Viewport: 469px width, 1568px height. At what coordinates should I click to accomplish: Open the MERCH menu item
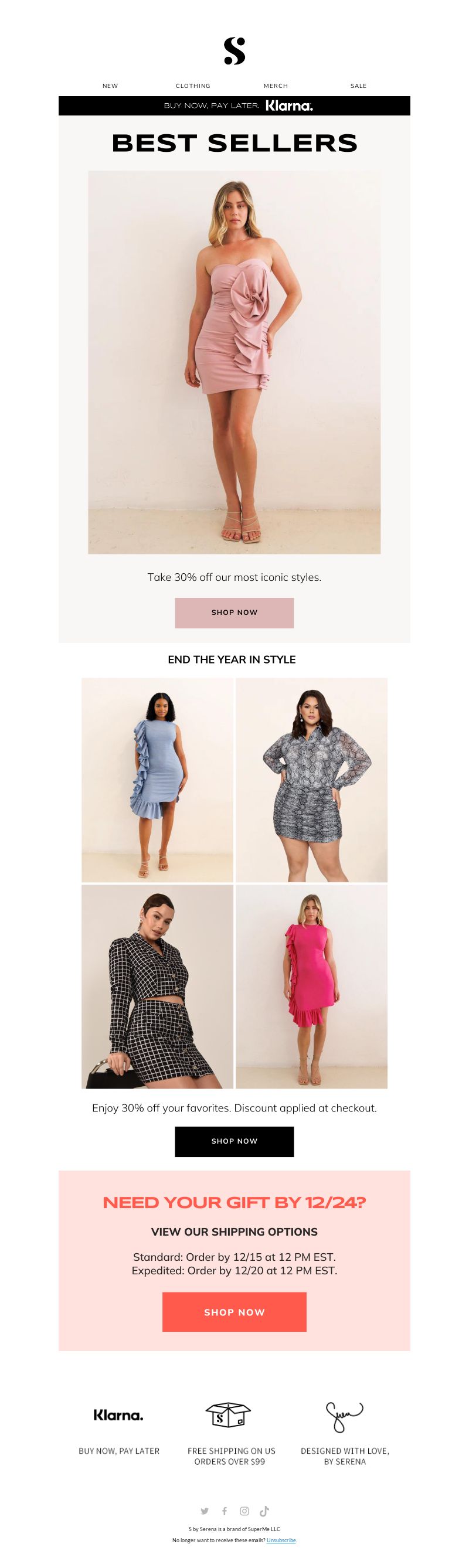click(276, 86)
